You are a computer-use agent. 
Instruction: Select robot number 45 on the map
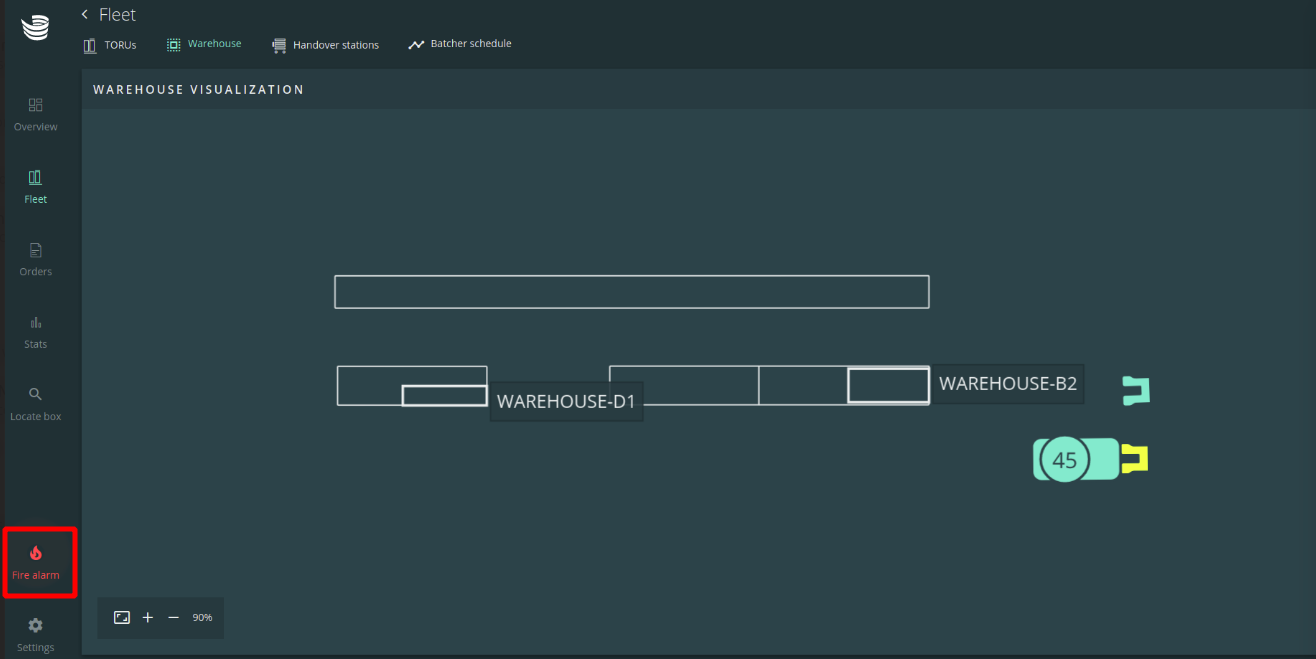click(x=1065, y=460)
